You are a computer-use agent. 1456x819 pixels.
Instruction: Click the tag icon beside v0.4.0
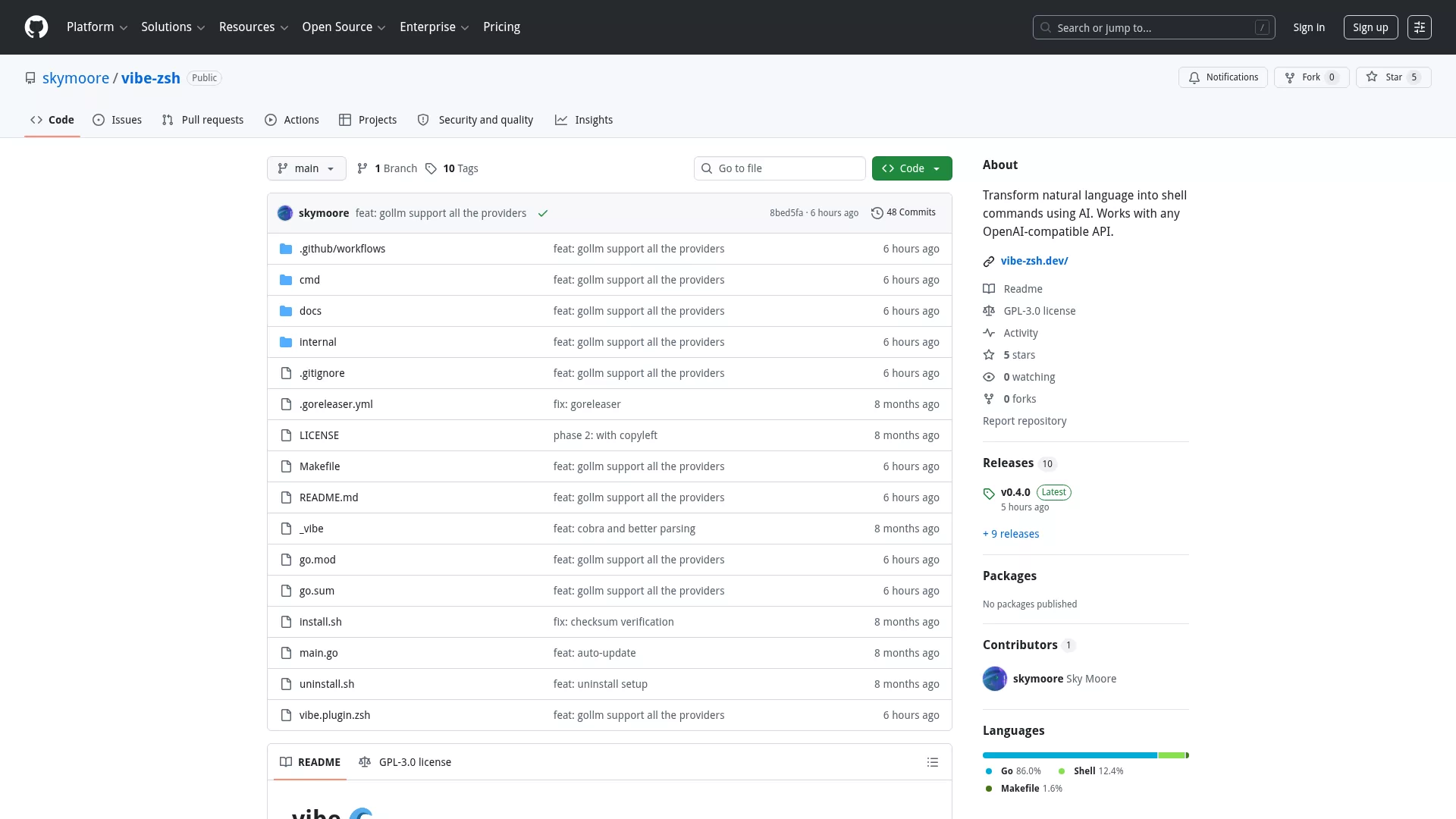[989, 493]
